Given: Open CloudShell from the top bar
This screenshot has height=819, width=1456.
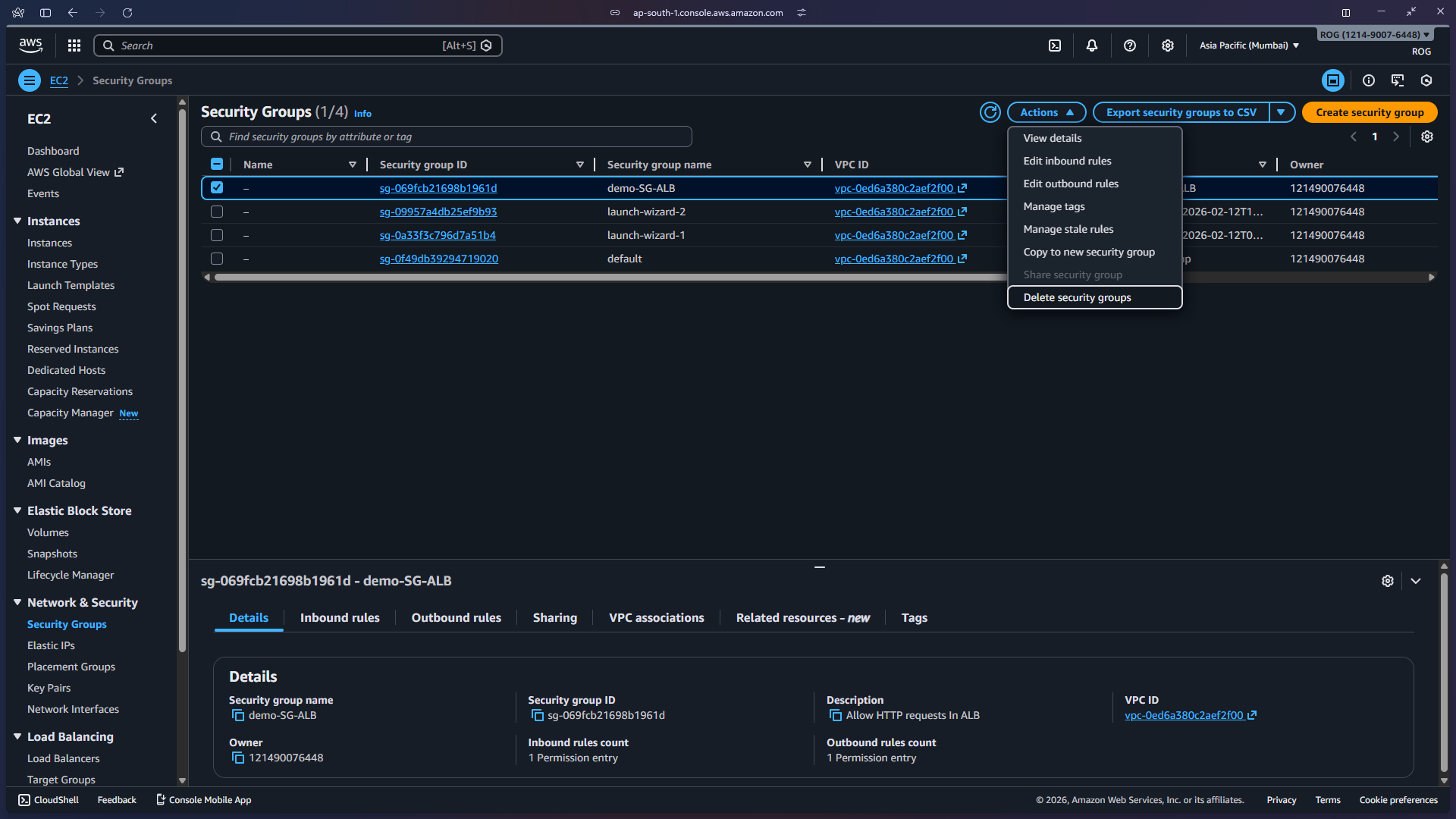Looking at the screenshot, I should pyautogui.click(x=1054, y=45).
